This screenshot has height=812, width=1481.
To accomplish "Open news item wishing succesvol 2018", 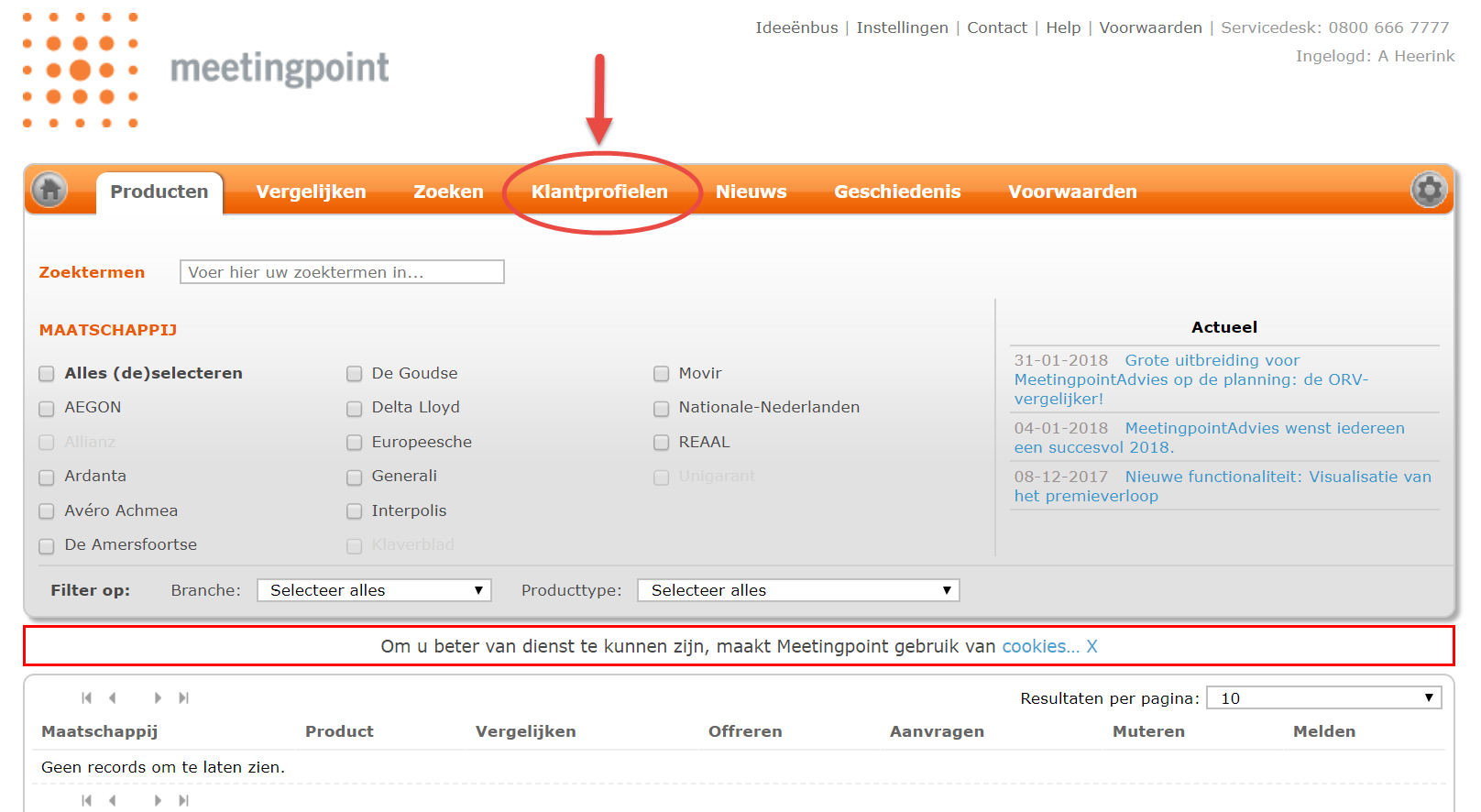I will (1209, 437).
